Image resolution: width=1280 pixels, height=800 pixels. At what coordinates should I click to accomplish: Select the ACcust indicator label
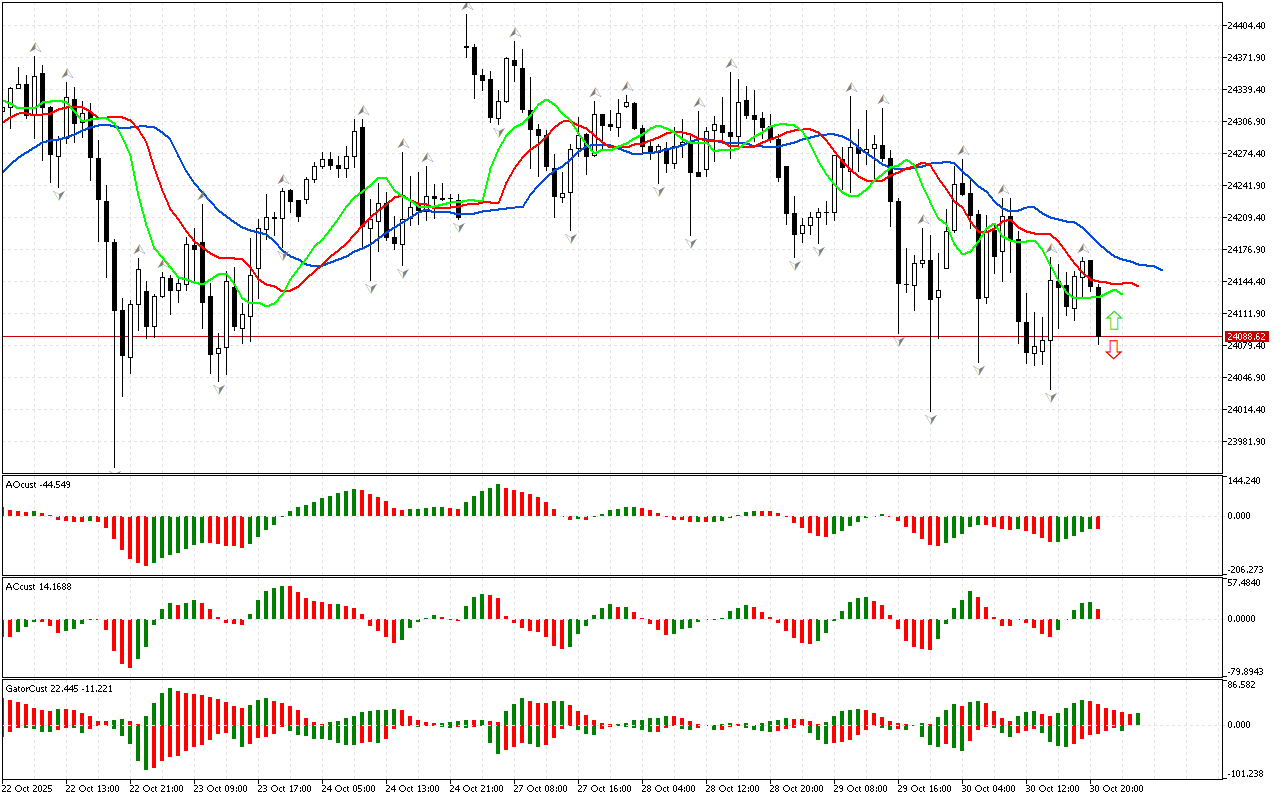(x=39, y=586)
